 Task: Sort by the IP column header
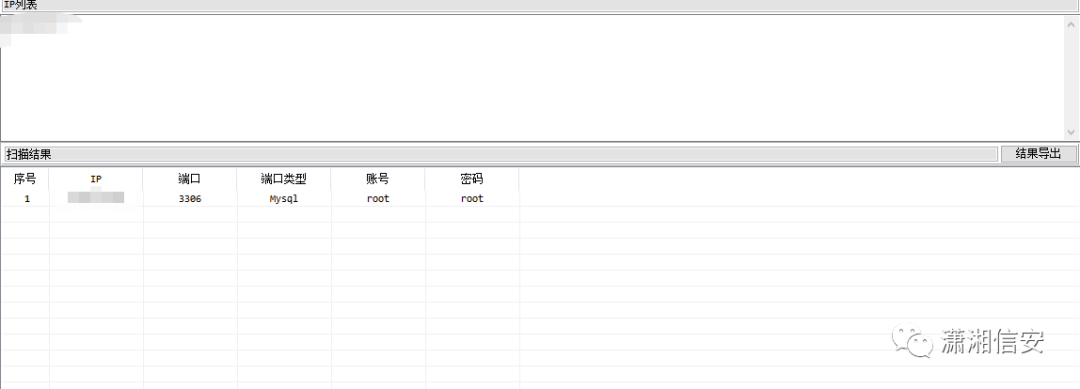96,179
